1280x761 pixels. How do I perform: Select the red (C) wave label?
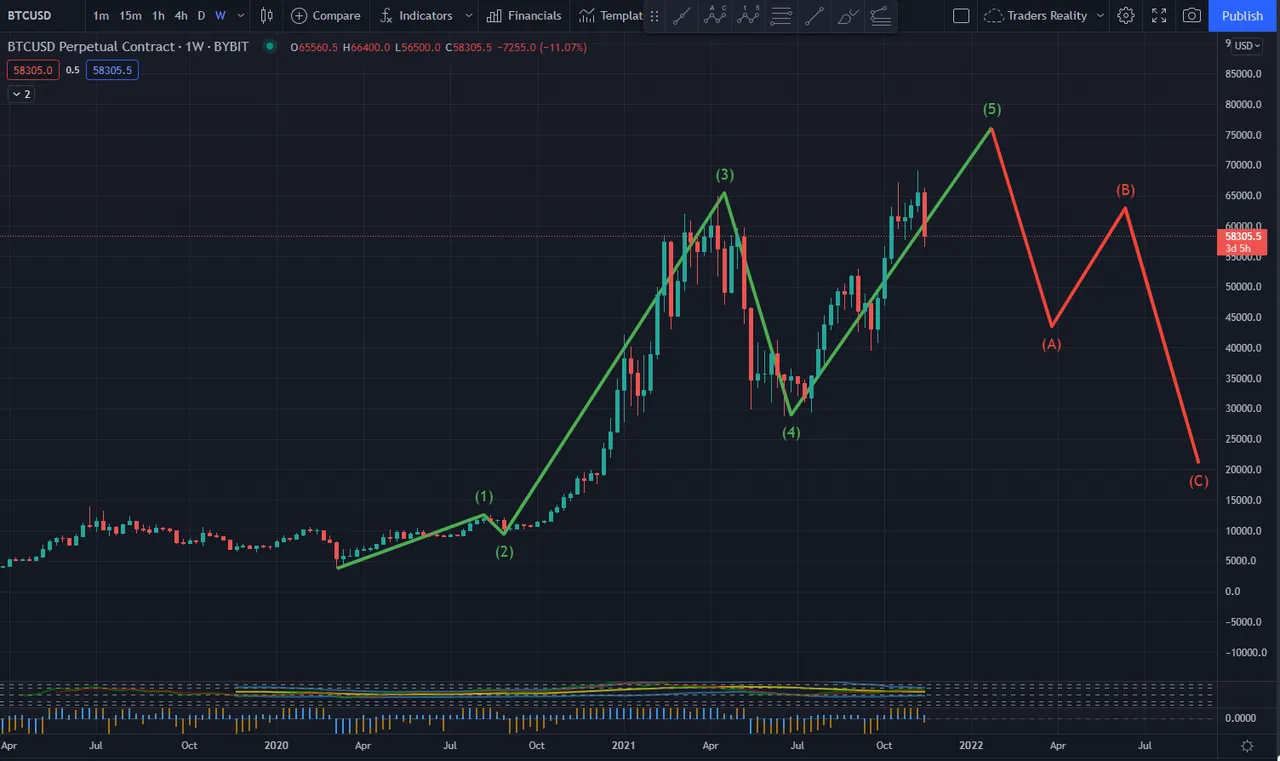tap(1198, 481)
